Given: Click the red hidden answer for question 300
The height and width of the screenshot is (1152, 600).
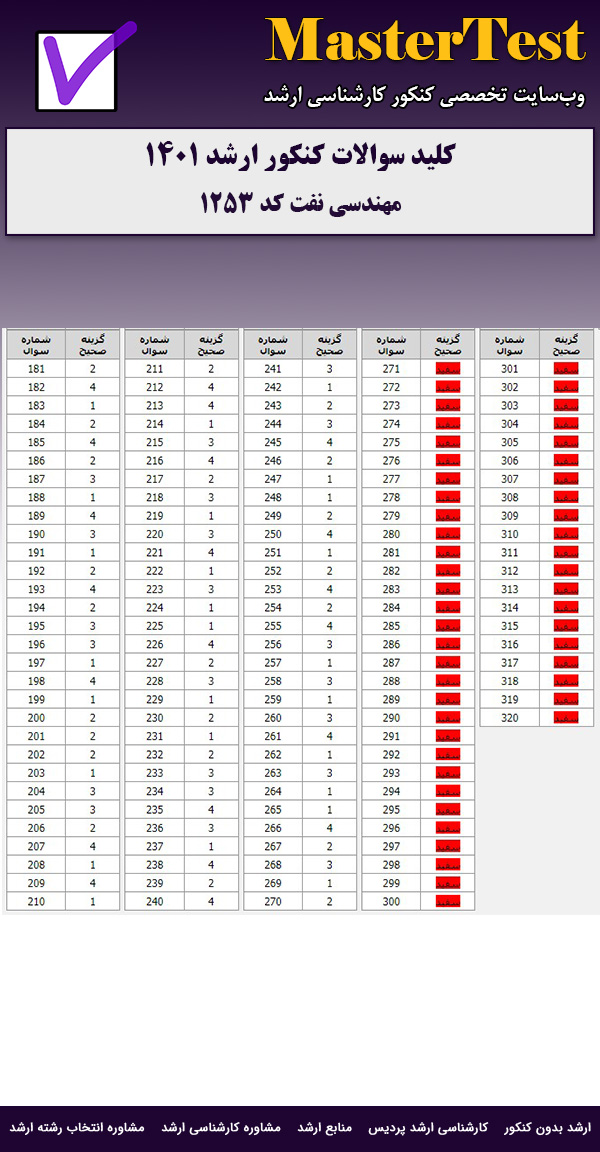Looking at the screenshot, I should [x=447, y=902].
